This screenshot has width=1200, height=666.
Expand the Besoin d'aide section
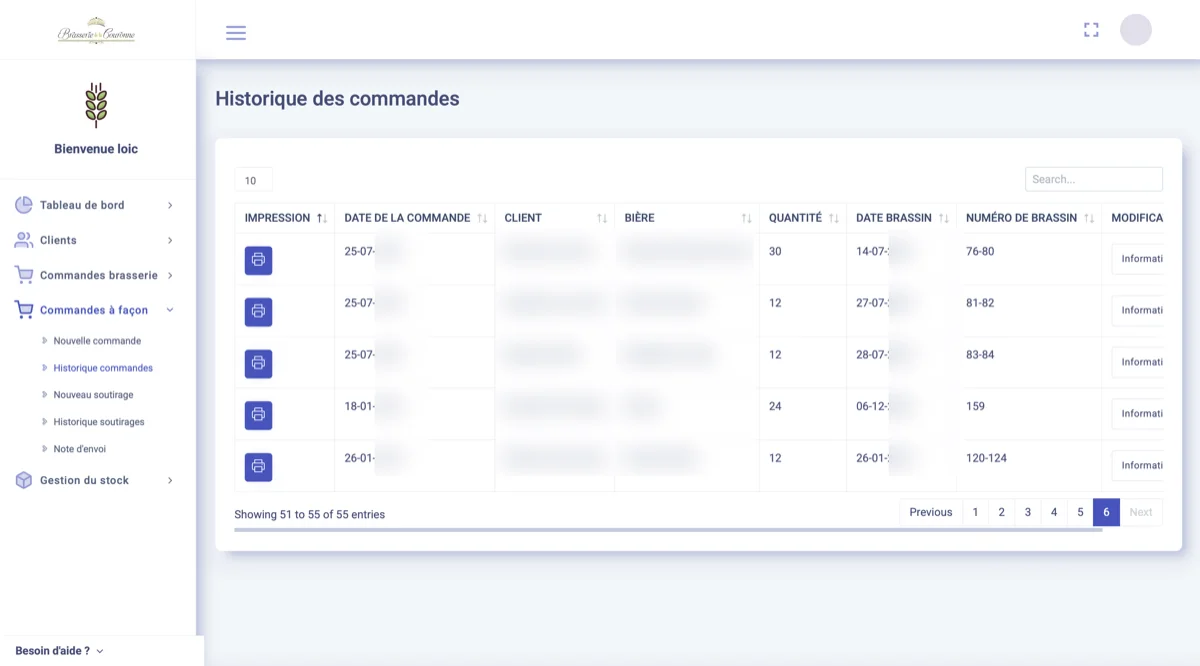tap(54, 650)
